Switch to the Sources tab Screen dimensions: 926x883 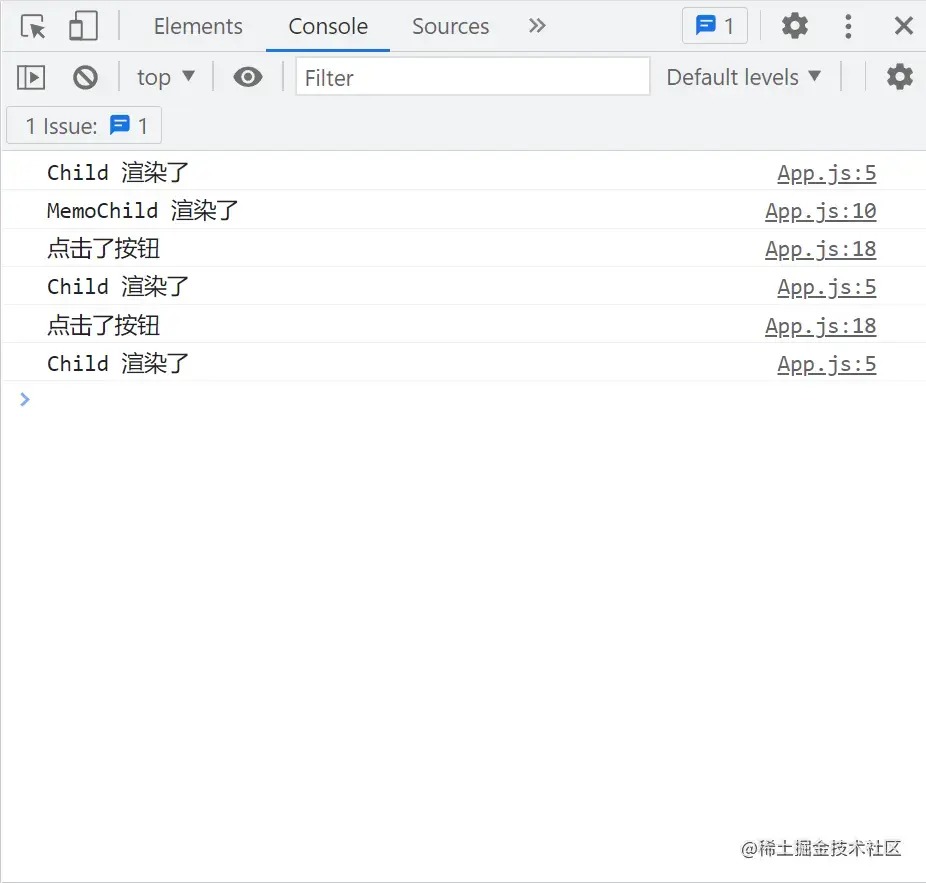(x=450, y=27)
